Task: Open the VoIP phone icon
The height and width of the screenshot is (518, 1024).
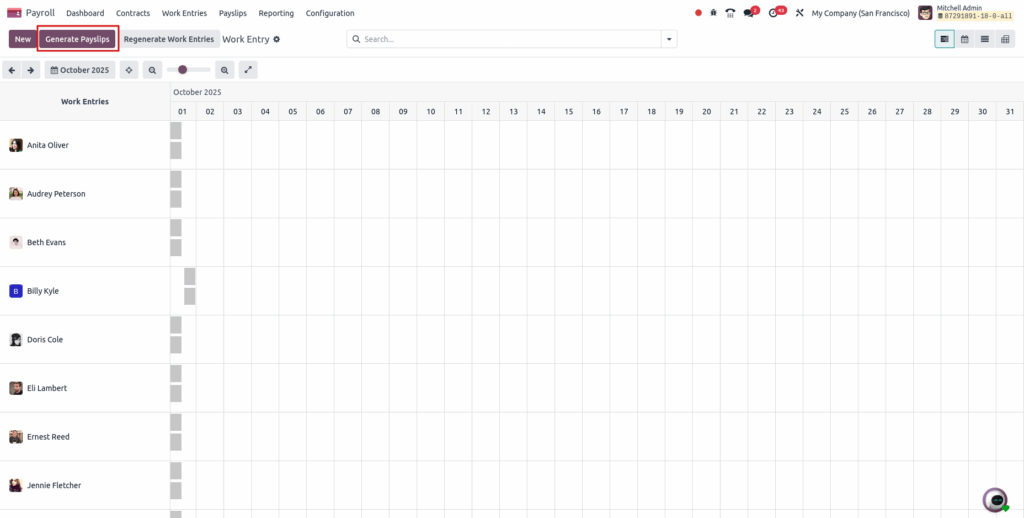Action: click(x=730, y=13)
